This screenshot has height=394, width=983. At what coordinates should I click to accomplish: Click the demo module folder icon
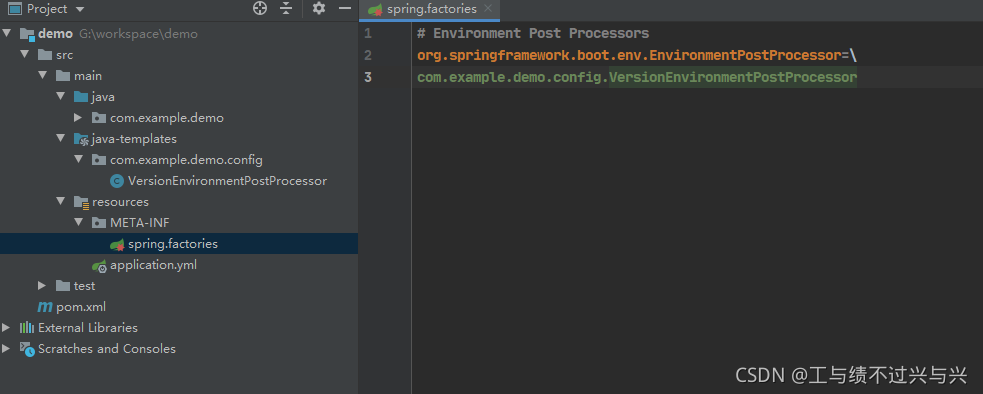pos(27,35)
